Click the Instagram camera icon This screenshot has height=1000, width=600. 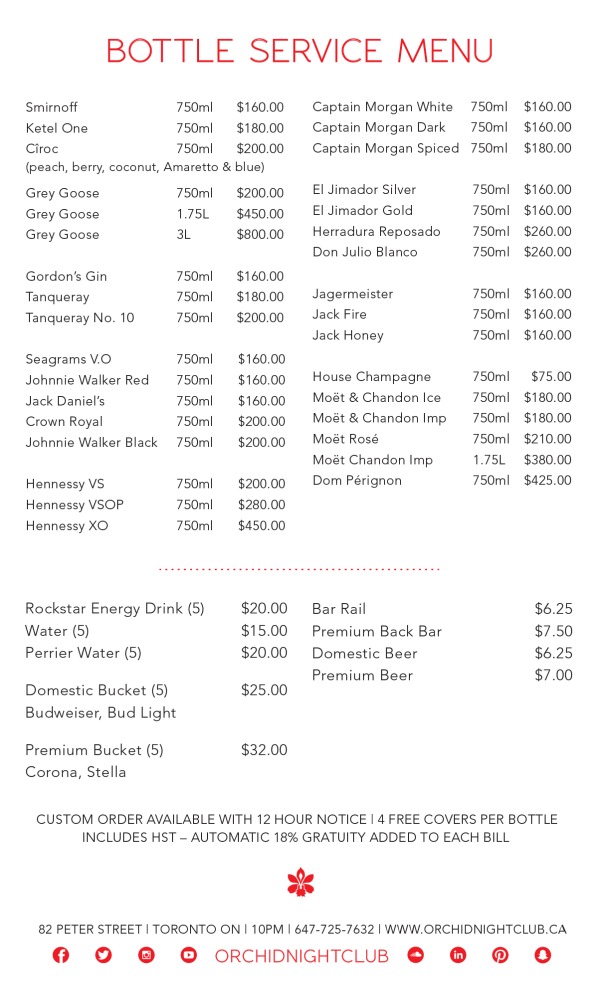pyautogui.click(x=146, y=955)
